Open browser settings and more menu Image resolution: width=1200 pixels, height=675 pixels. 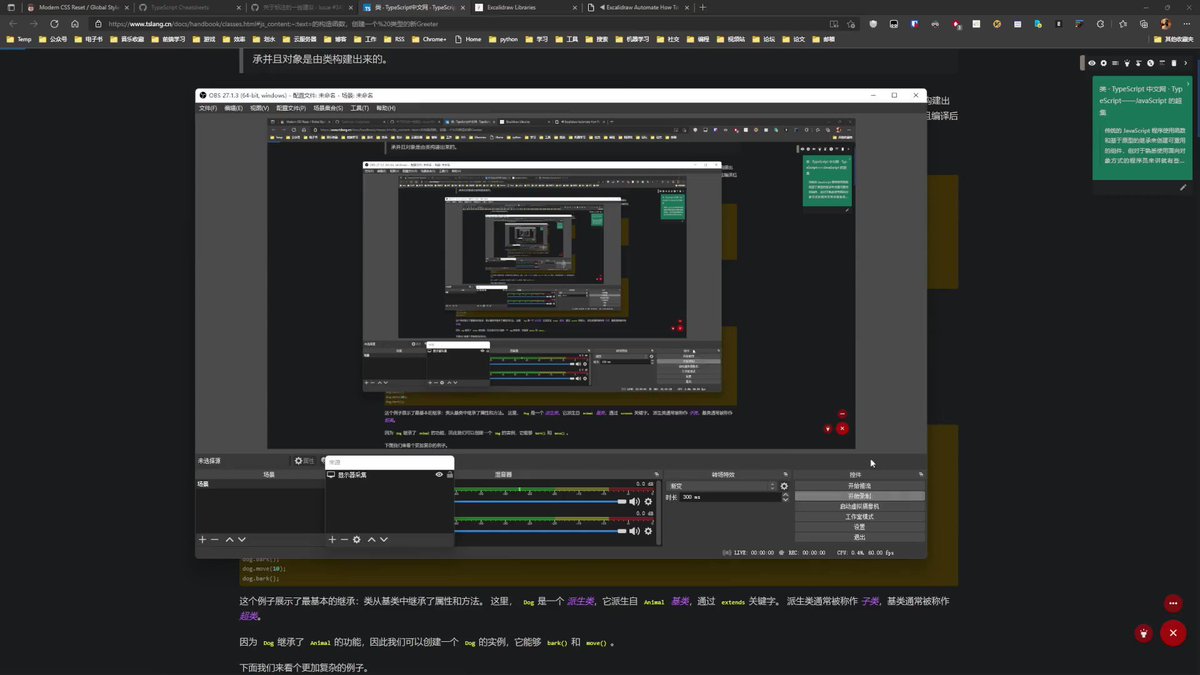[x=1186, y=24]
